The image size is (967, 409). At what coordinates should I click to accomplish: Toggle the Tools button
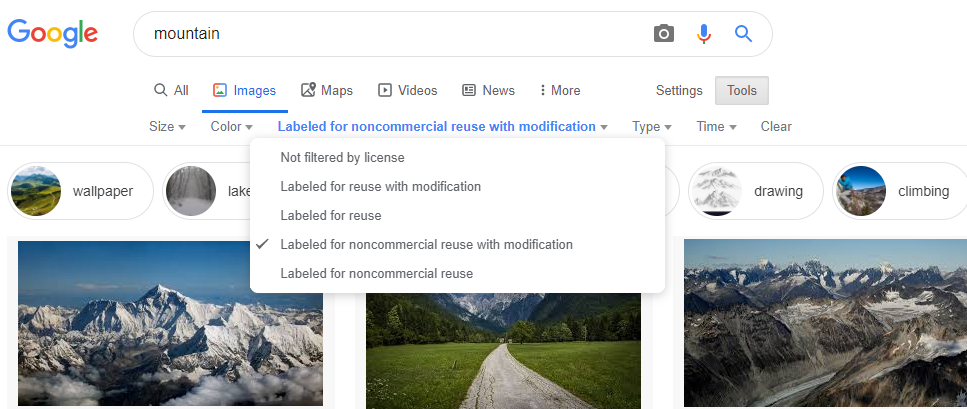pyautogui.click(x=742, y=91)
